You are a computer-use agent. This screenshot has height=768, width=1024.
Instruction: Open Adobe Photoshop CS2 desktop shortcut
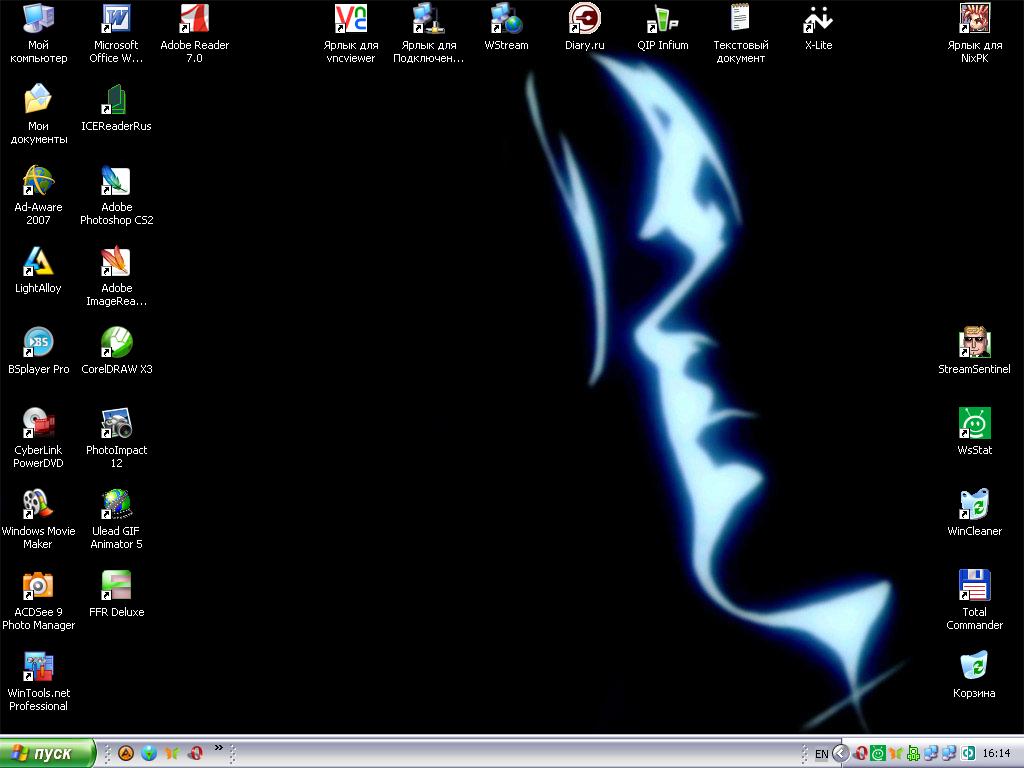(x=117, y=182)
